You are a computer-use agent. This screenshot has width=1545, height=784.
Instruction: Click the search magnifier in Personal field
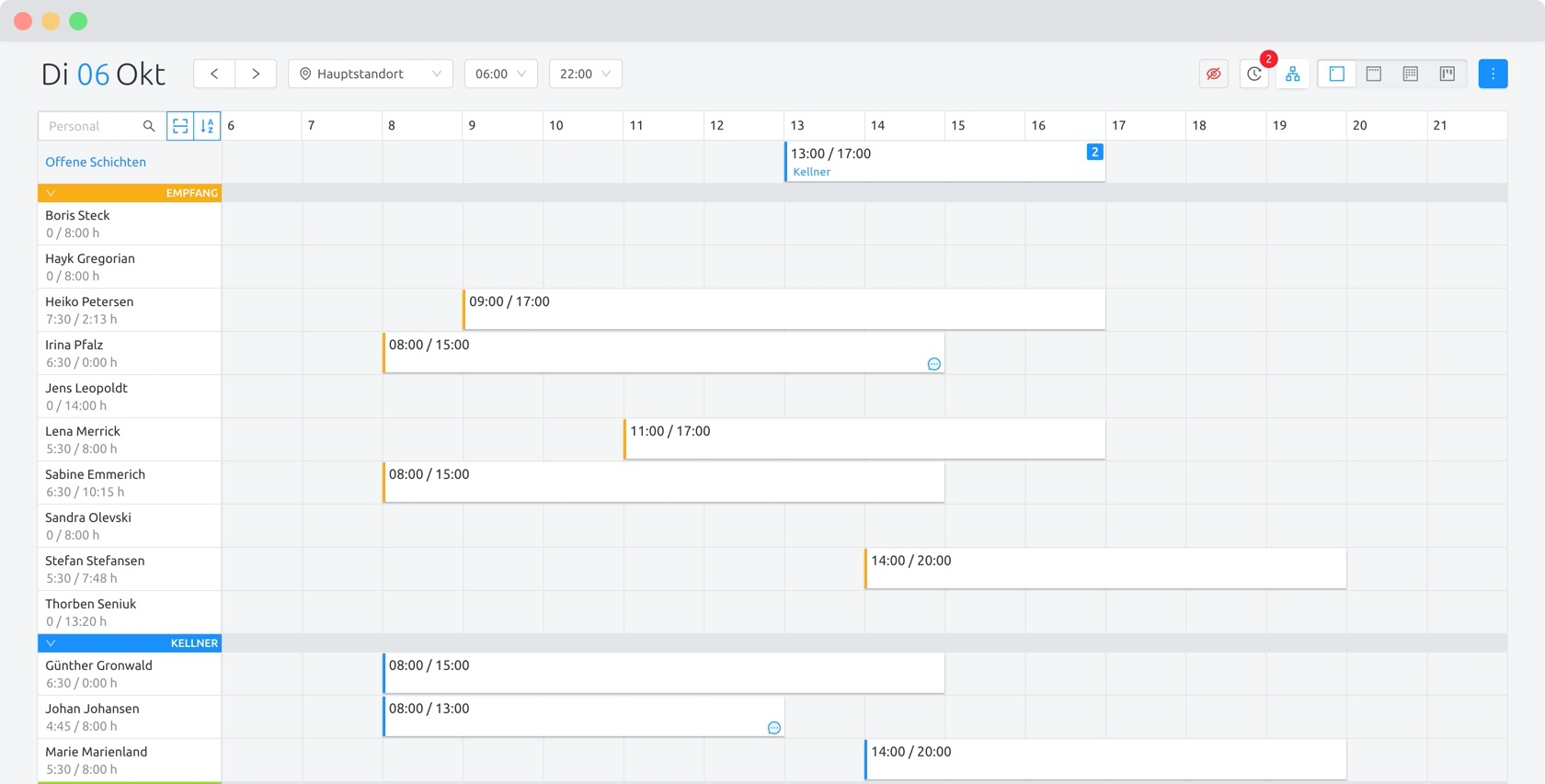tap(149, 126)
